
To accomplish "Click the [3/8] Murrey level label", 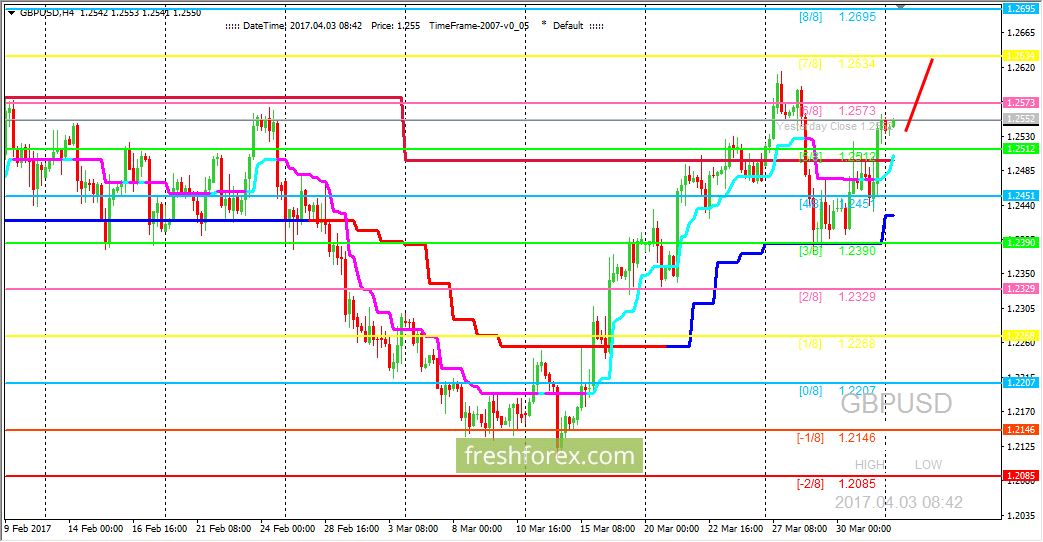I will [x=810, y=251].
